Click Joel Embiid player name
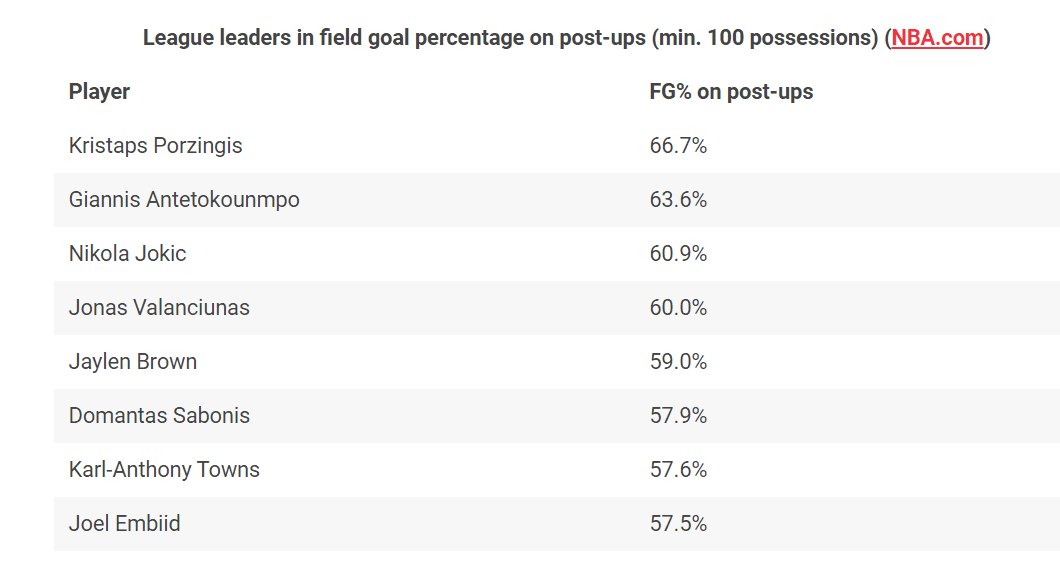Image resolution: width=1060 pixels, height=564 pixels. pos(124,524)
